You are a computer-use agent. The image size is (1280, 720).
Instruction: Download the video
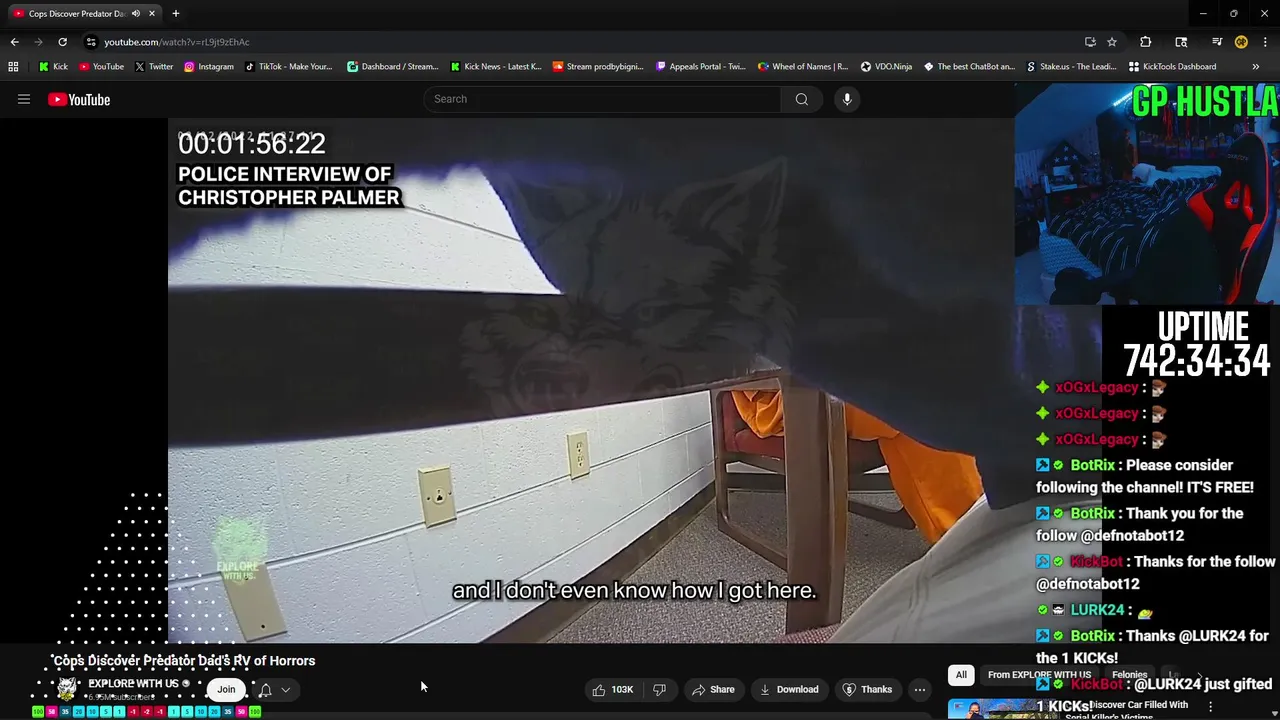tap(788, 689)
